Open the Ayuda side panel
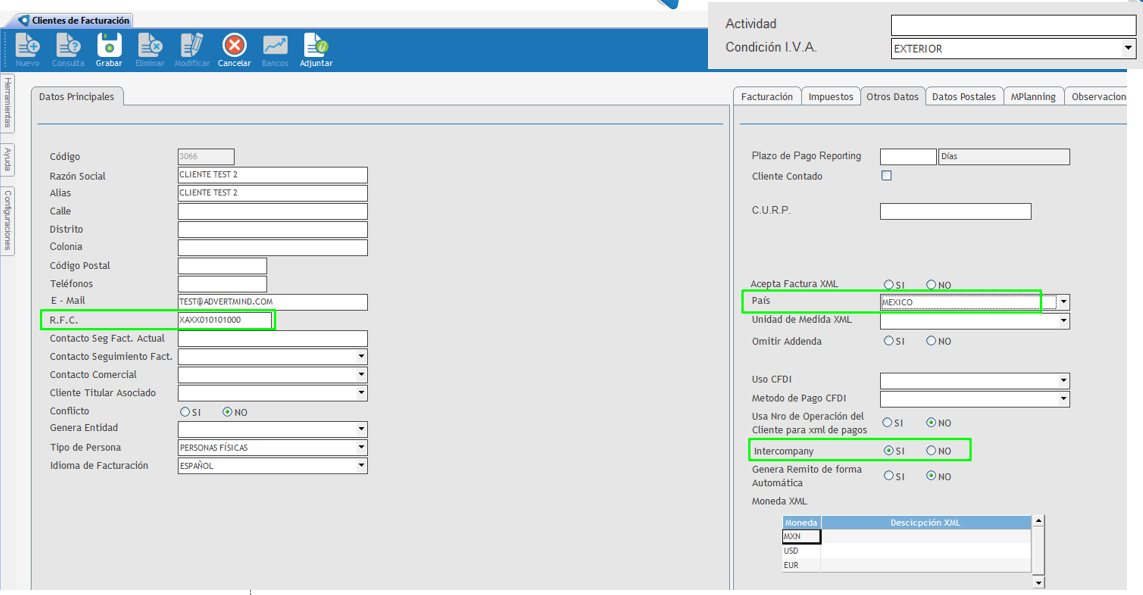 coord(7,159)
